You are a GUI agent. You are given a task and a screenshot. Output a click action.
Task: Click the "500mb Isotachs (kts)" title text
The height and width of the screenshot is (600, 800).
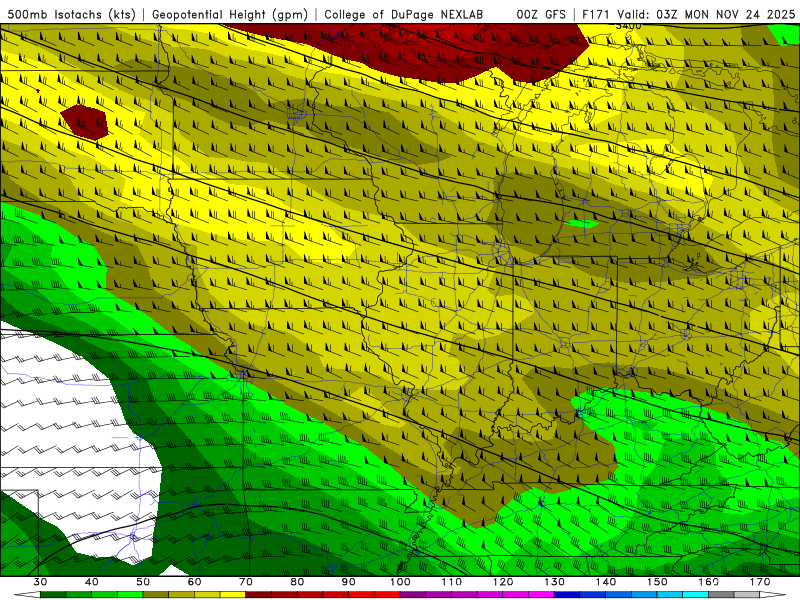[71, 14]
